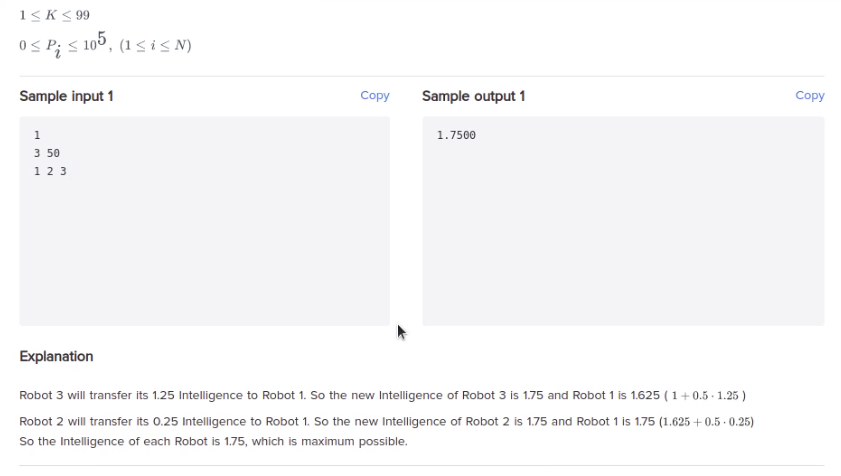841x476 pixels.
Task: Click the constraint 1 ≤ K ≤ 99
Action: click(54, 15)
